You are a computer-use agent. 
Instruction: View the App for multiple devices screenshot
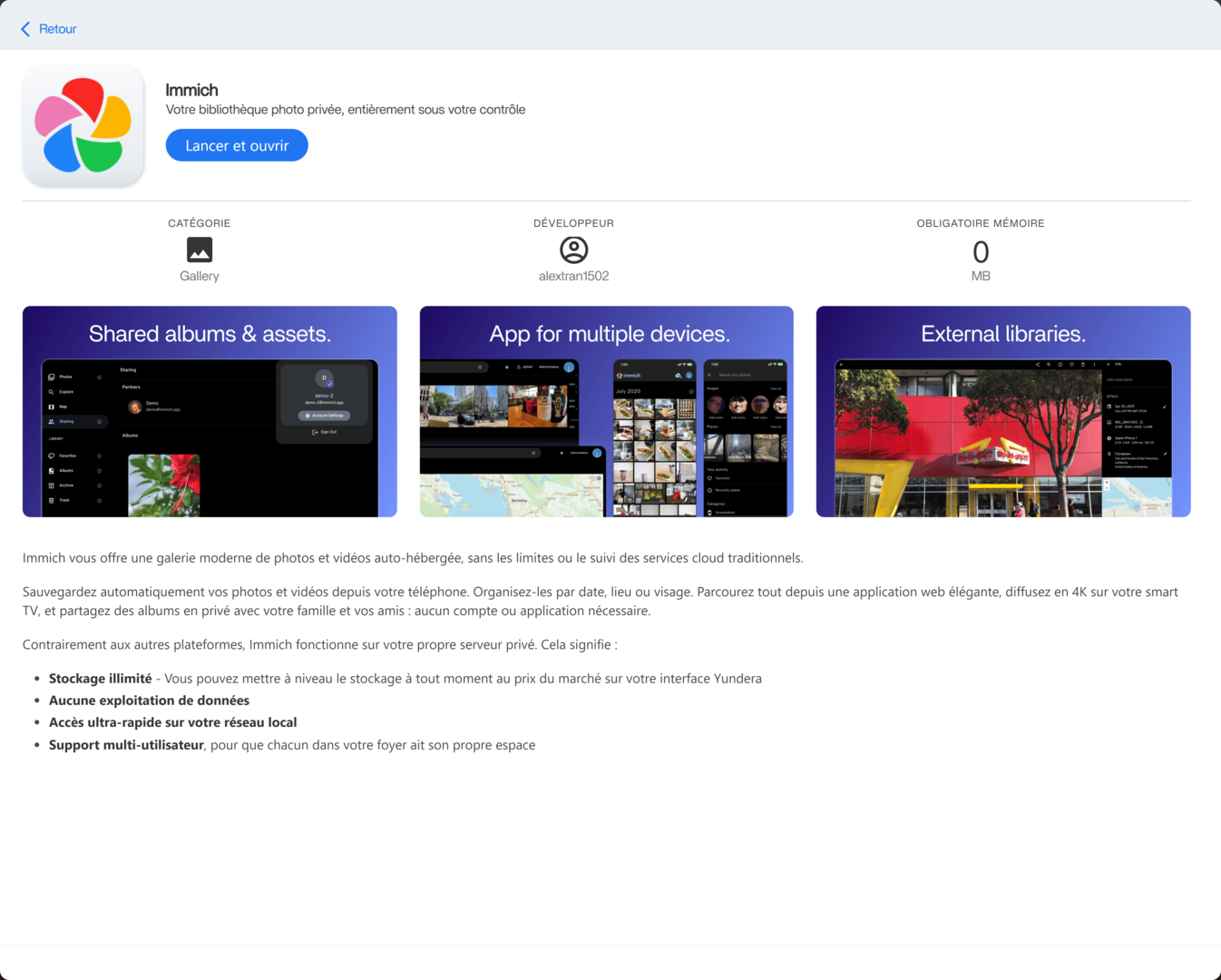[606, 411]
